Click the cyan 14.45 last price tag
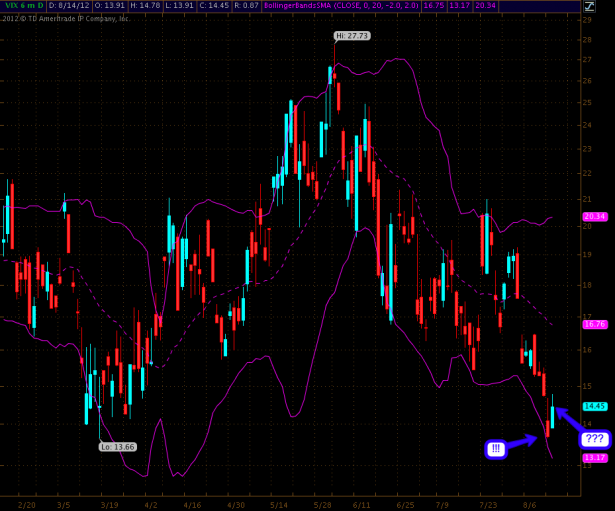615x511 pixels. click(x=595, y=406)
